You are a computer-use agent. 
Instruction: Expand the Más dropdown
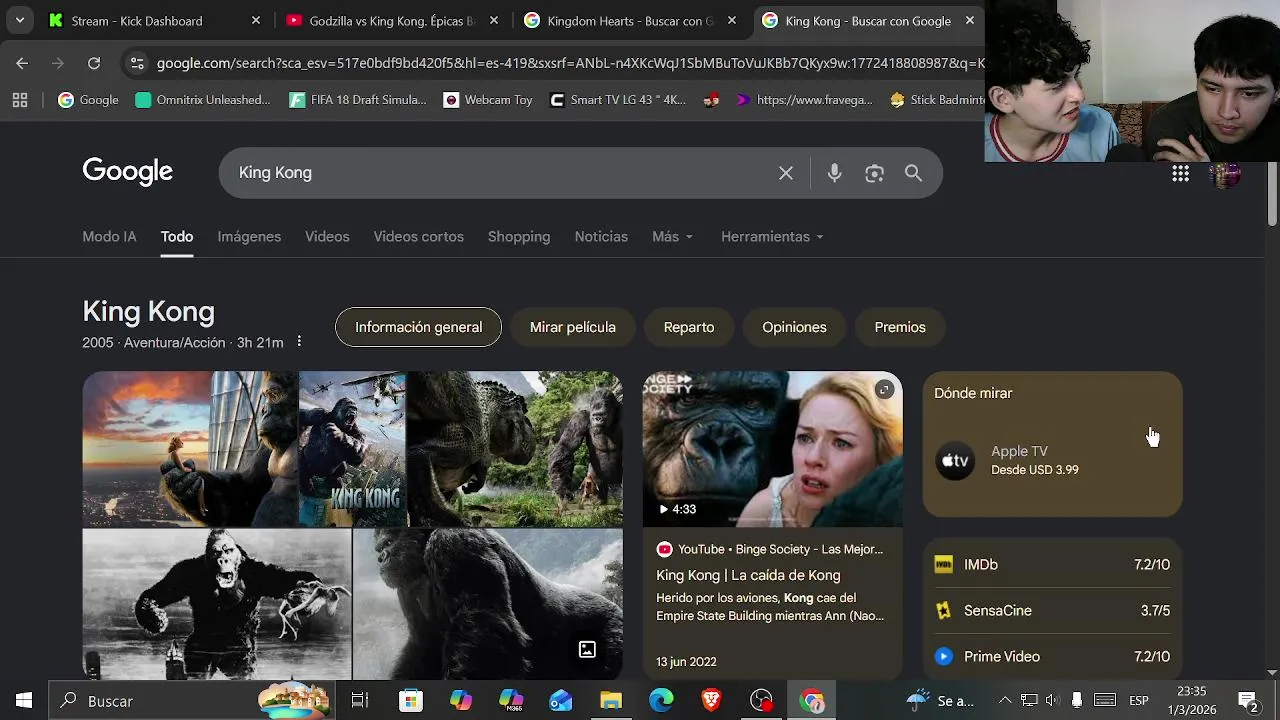click(x=672, y=237)
